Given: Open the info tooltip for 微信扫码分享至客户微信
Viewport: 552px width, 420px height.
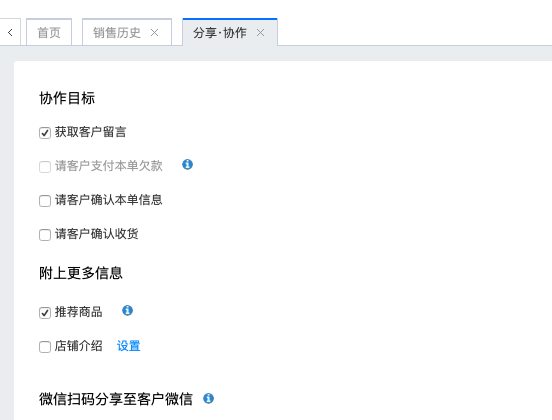Looking at the screenshot, I should (208, 399).
